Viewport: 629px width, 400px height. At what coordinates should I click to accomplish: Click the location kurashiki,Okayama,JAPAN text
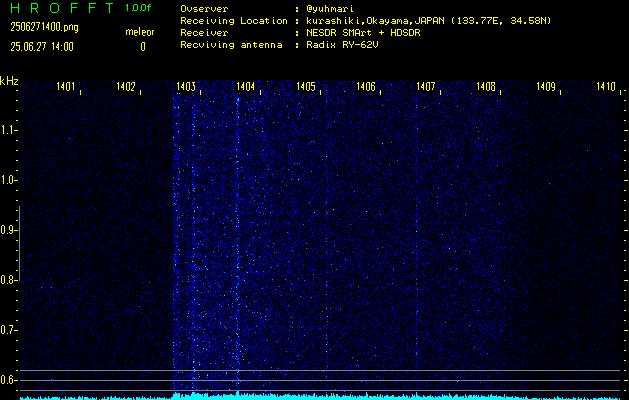coord(376,21)
